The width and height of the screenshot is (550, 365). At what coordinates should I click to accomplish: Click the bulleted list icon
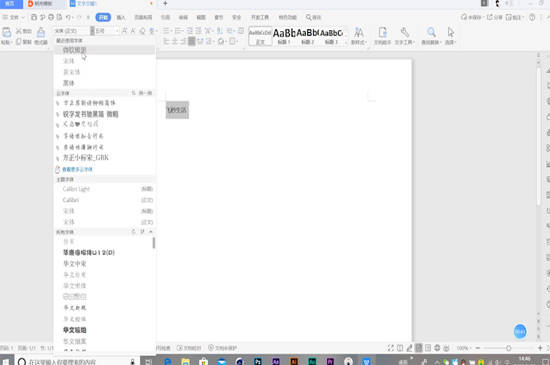(166, 31)
